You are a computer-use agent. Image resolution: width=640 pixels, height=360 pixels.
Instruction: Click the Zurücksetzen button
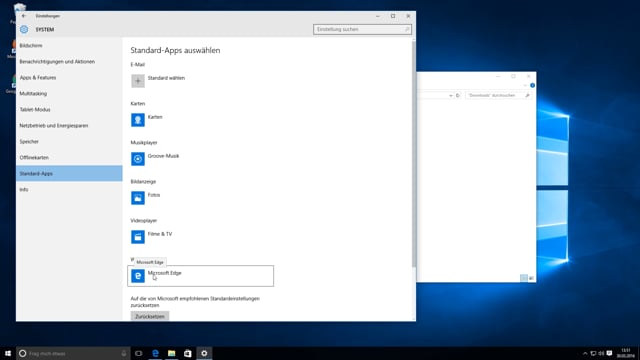[x=150, y=316]
